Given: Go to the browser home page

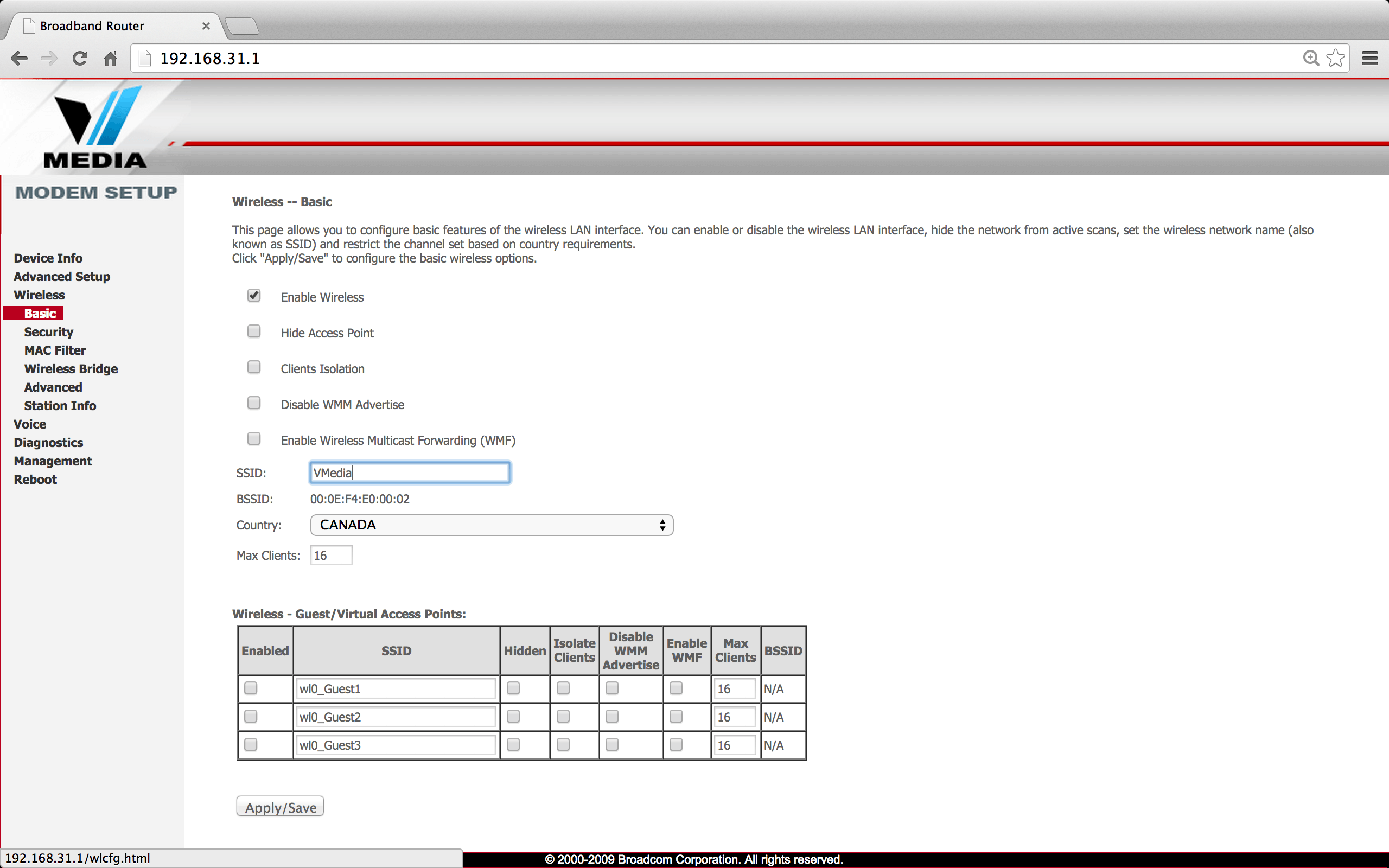Looking at the screenshot, I should pos(110,58).
